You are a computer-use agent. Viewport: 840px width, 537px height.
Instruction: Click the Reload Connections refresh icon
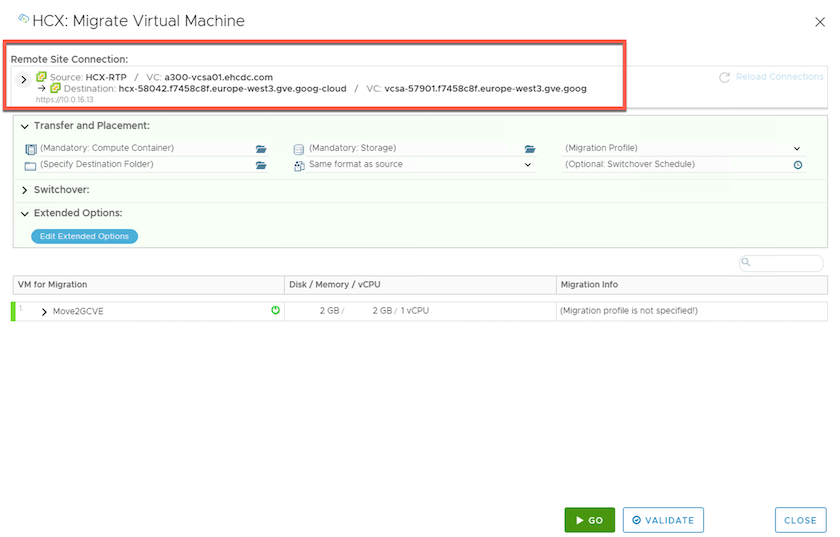click(724, 78)
